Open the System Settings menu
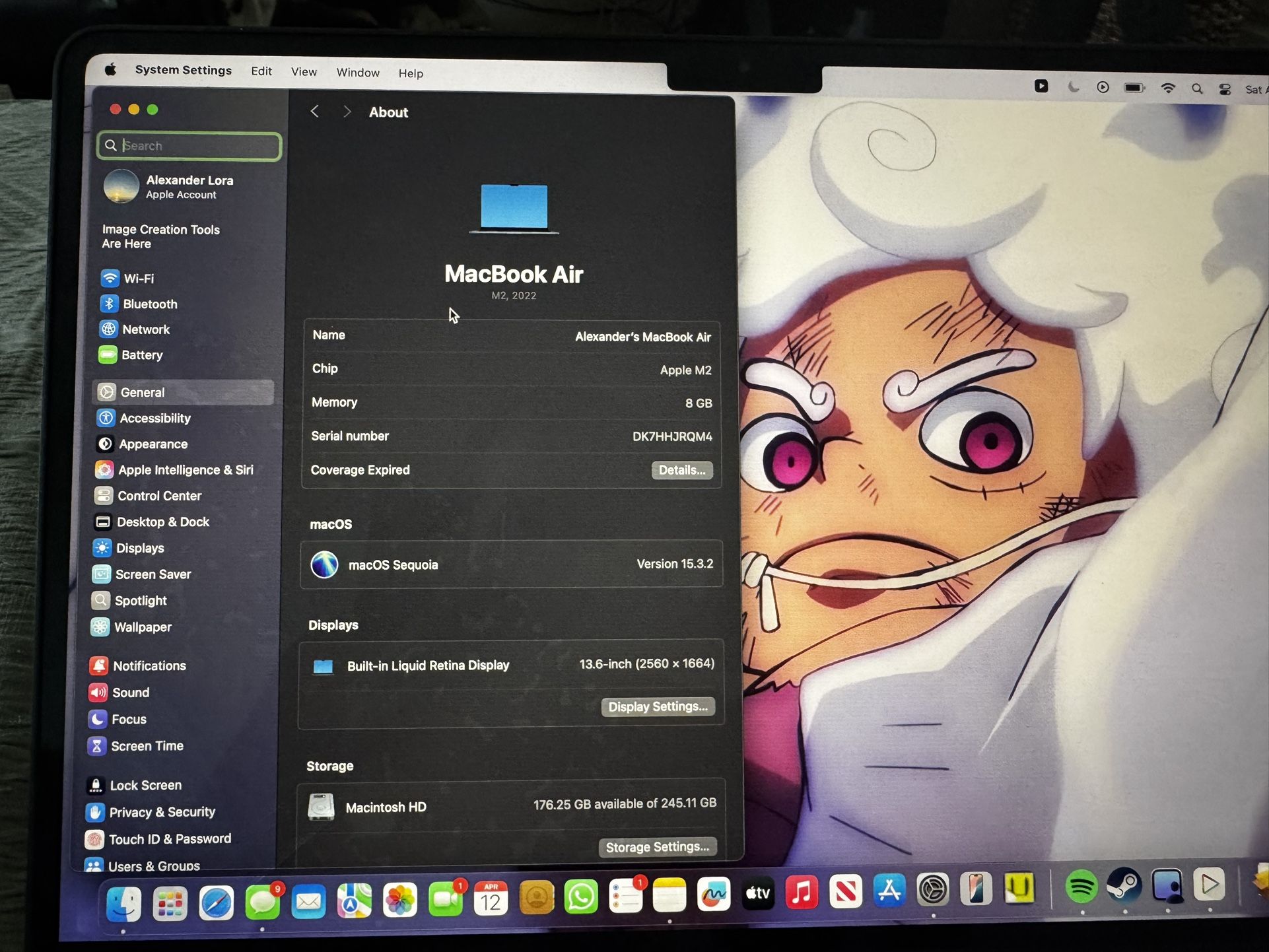Screen dimensions: 1269x952 point(184,70)
